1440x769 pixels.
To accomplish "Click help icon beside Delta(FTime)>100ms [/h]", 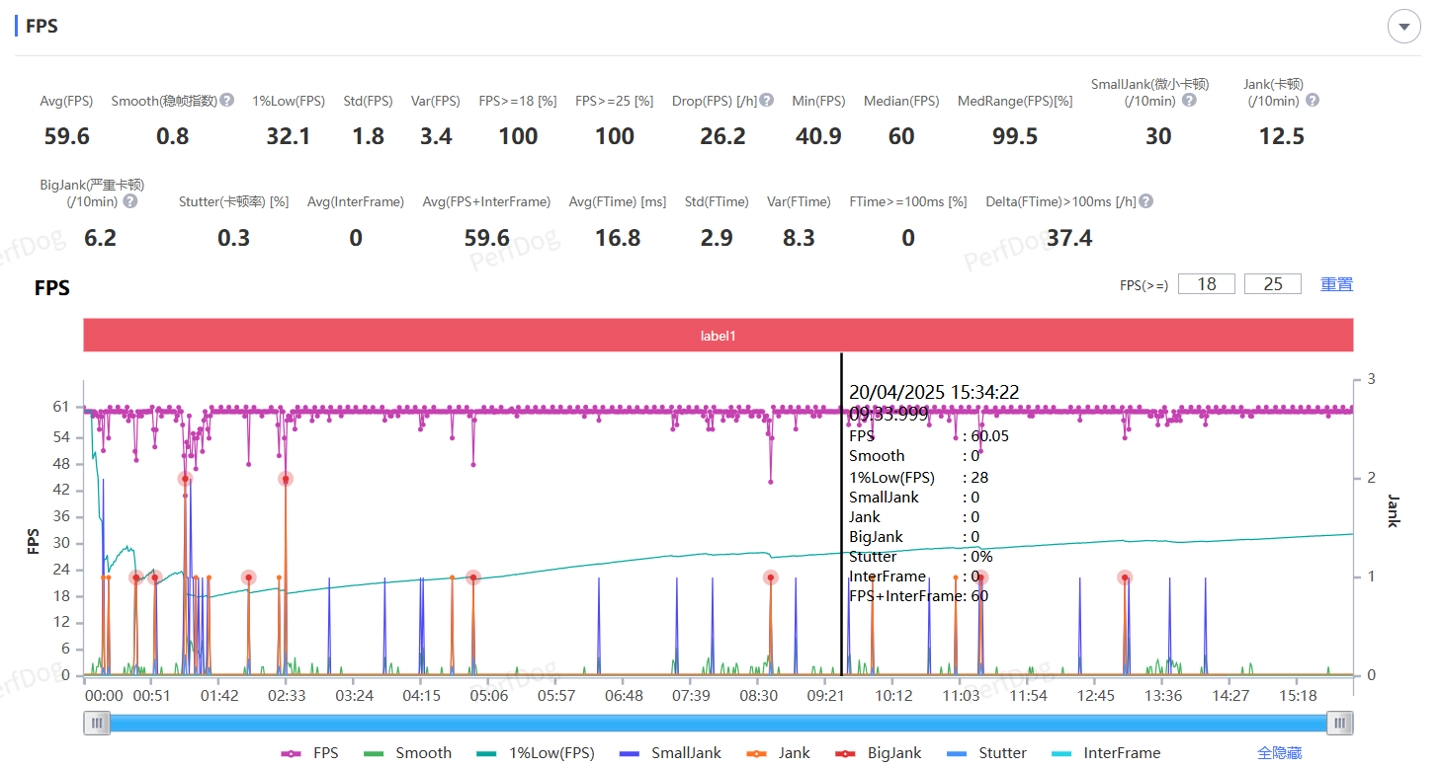I will (x=1146, y=201).
